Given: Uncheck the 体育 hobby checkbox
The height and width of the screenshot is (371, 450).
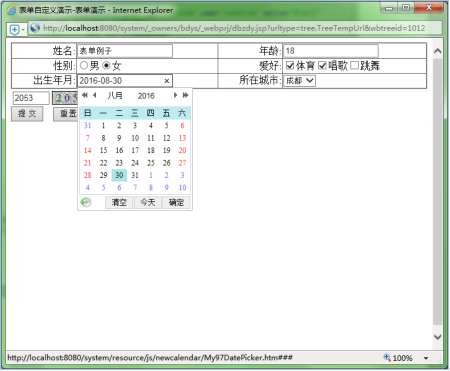Looking at the screenshot, I should [x=290, y=65].
